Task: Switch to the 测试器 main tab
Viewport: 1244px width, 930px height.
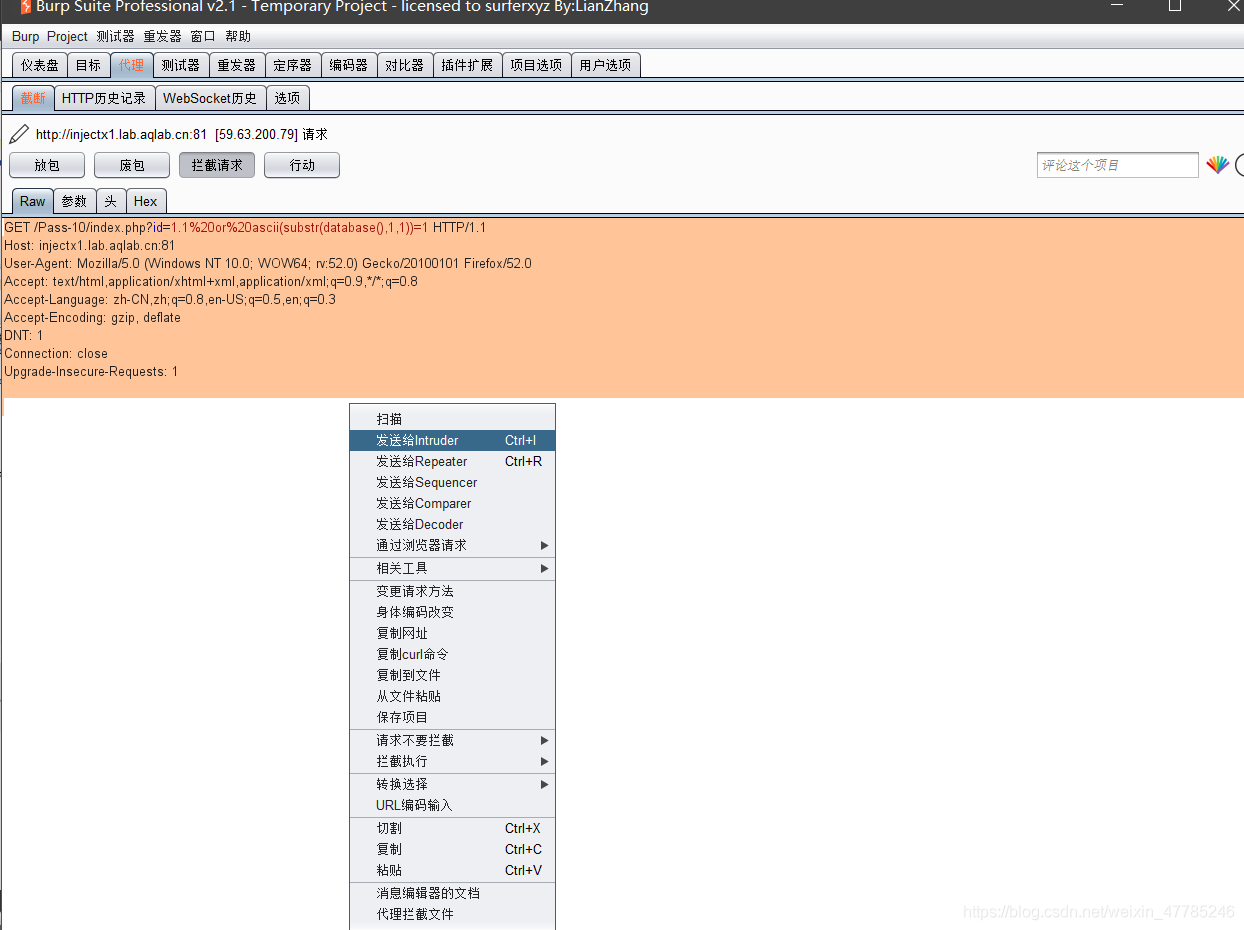Action: 180,65
